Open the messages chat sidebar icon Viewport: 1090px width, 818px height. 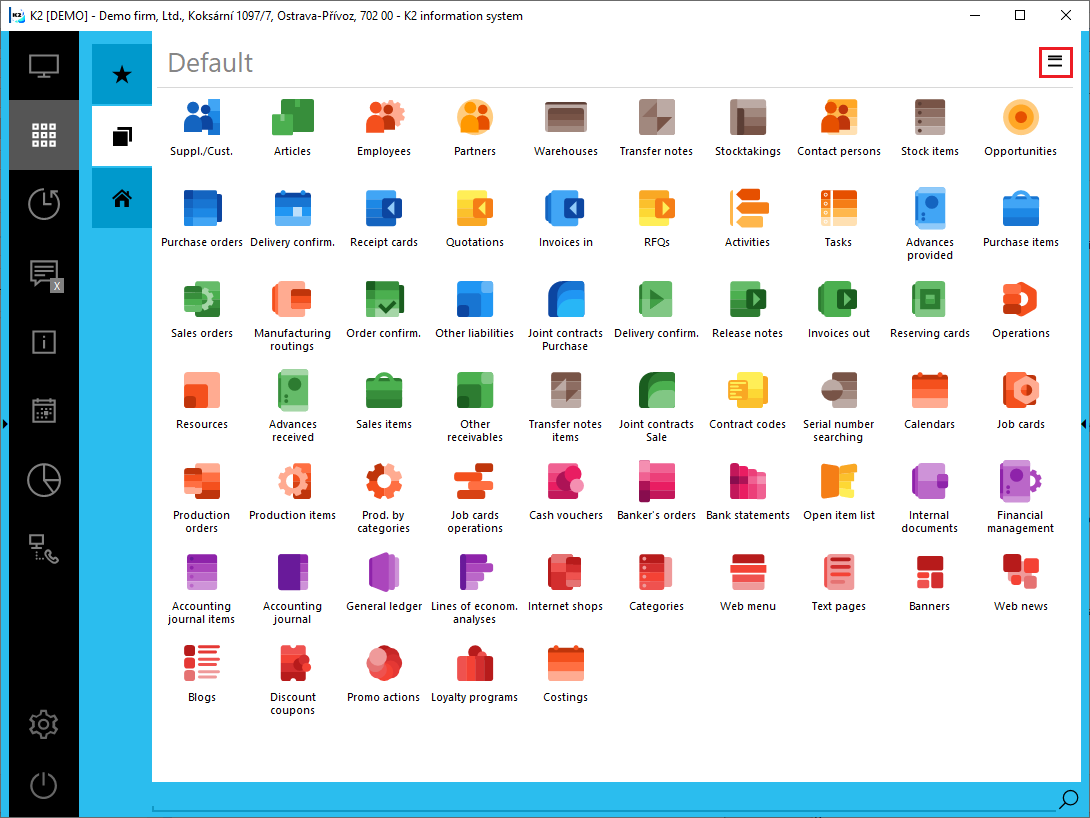(44, 273)
